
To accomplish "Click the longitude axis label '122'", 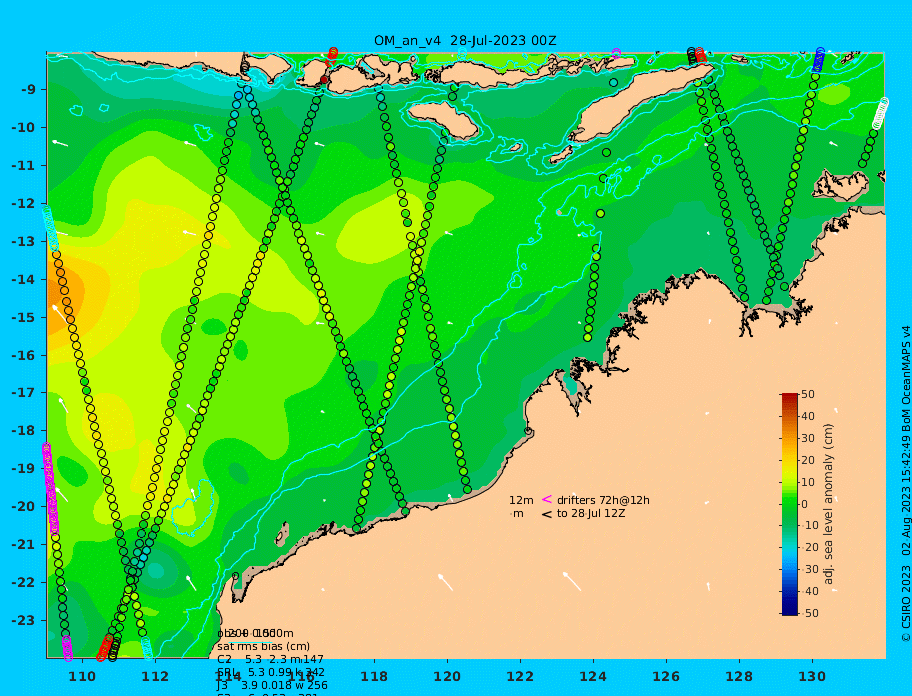I will [x=520, y=676].
